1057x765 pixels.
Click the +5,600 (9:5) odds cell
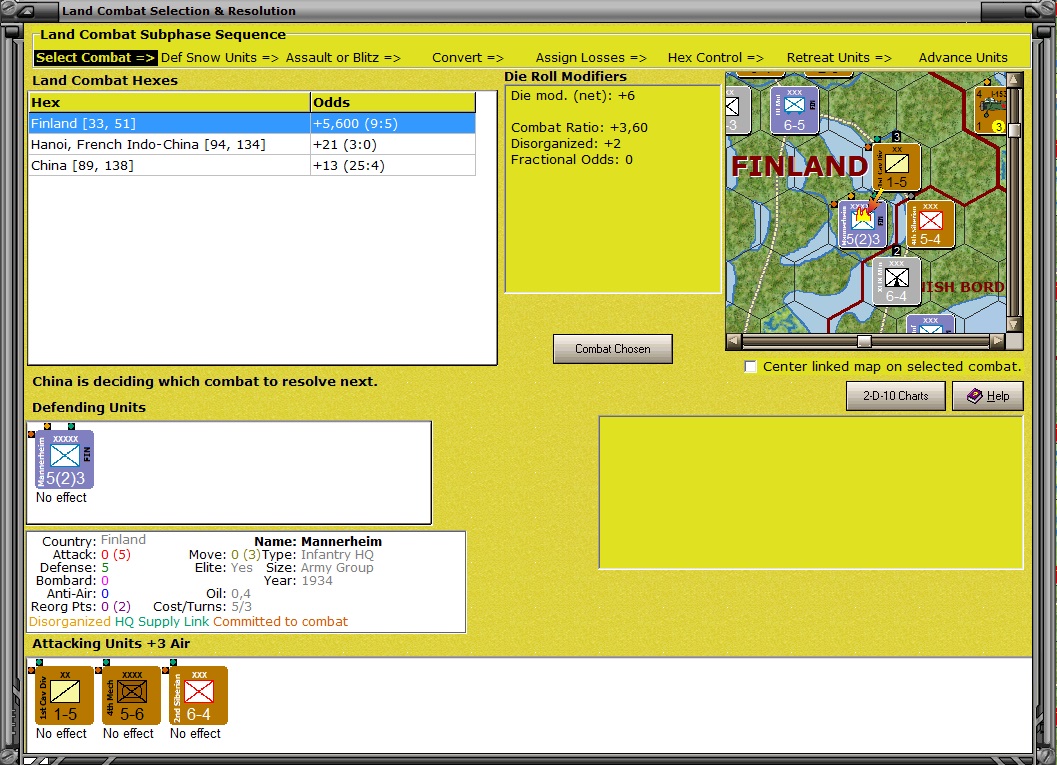393,123
